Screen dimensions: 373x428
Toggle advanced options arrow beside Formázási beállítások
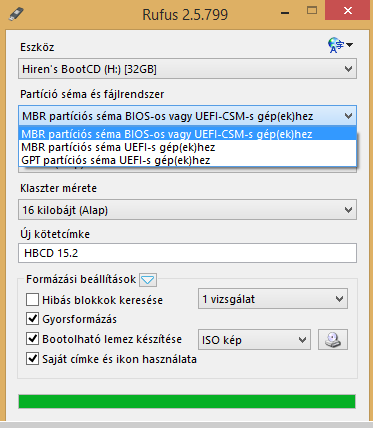point(148,280)
